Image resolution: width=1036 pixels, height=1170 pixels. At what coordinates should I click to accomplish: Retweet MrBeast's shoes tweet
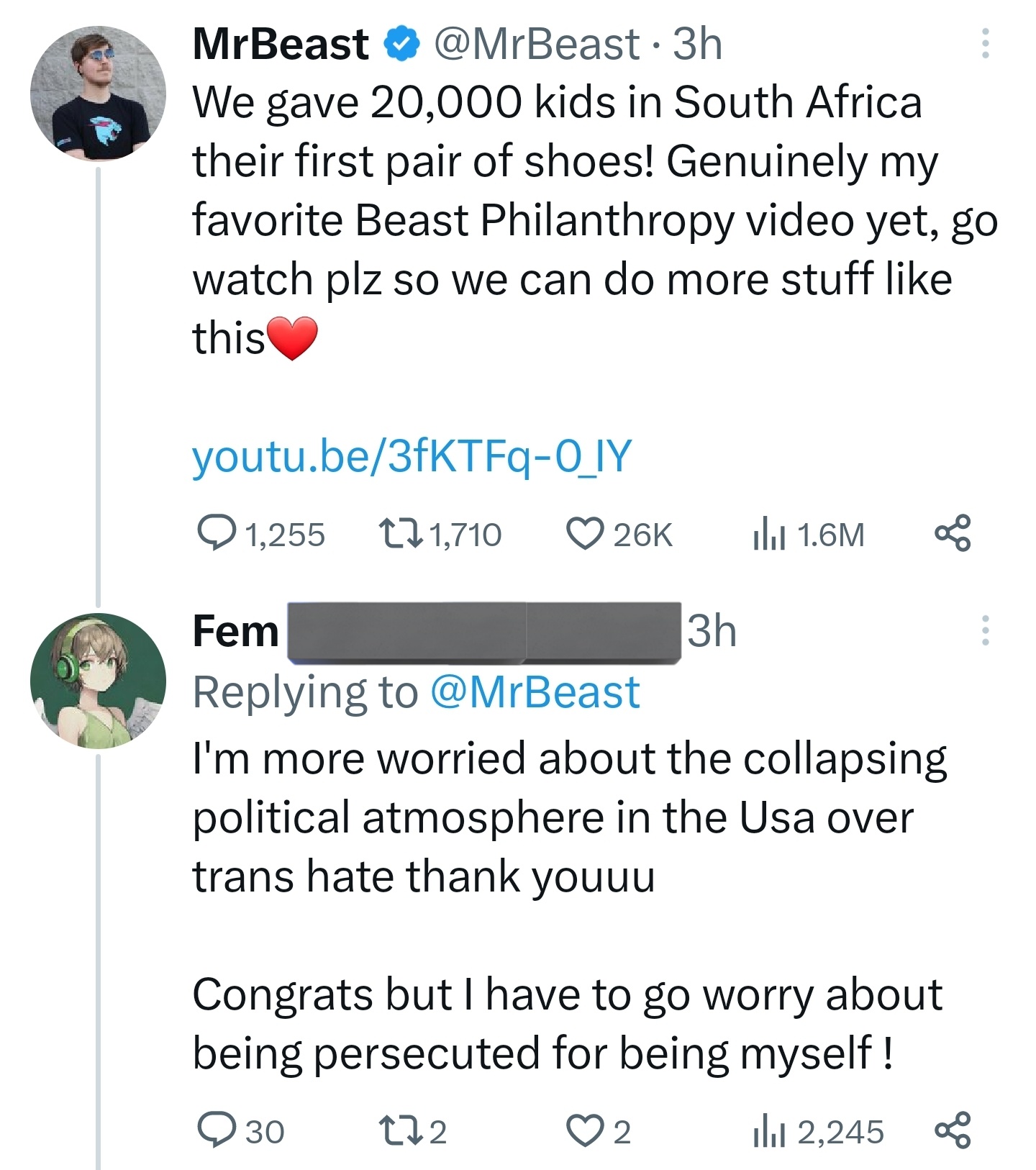400,534
